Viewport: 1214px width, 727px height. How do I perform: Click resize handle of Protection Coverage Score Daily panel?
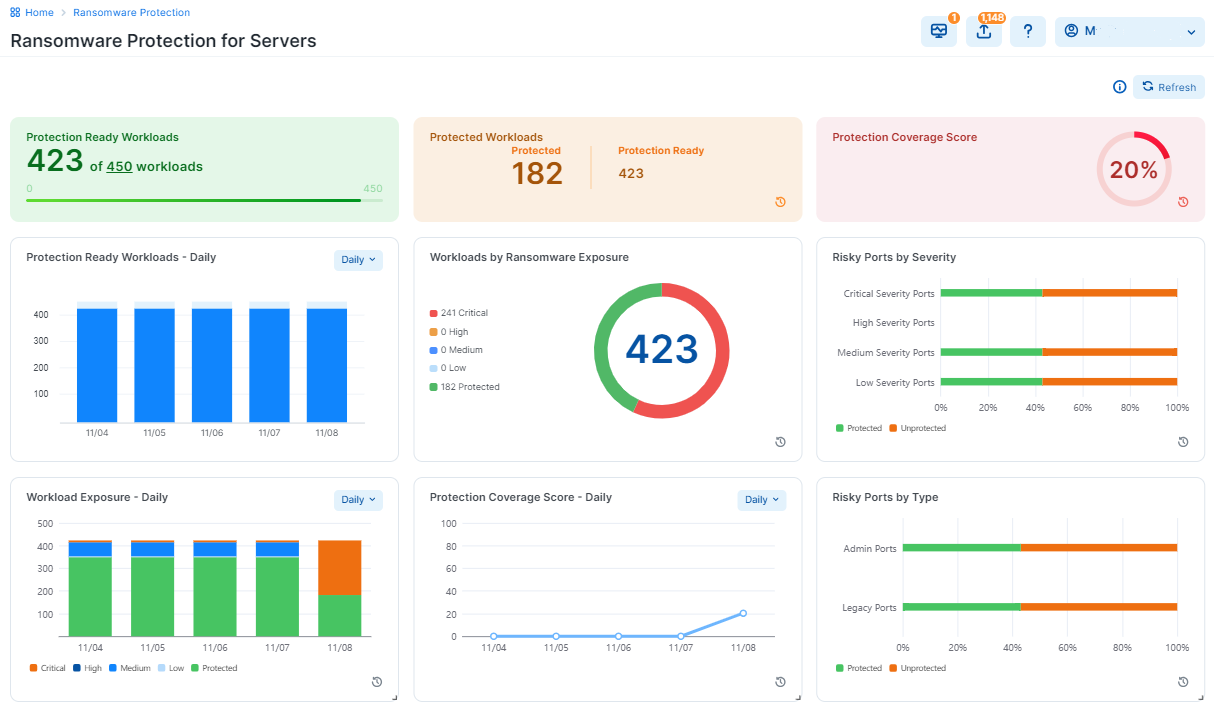click(x=797, y=697)
